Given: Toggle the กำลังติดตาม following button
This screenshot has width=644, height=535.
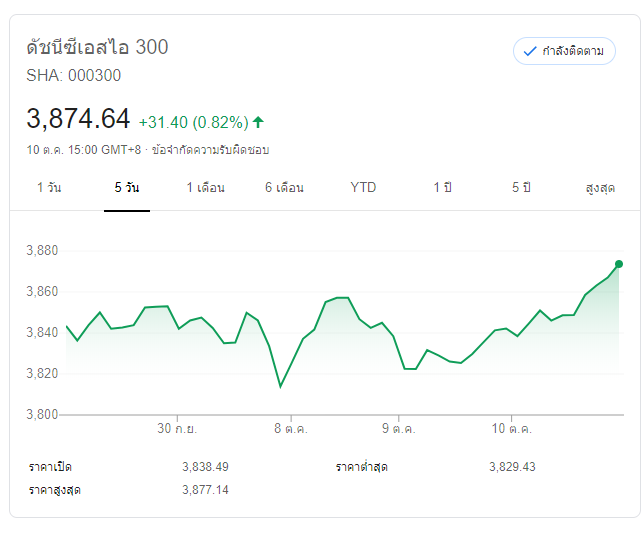Looking at the screenshot, I should click(564, 51).
